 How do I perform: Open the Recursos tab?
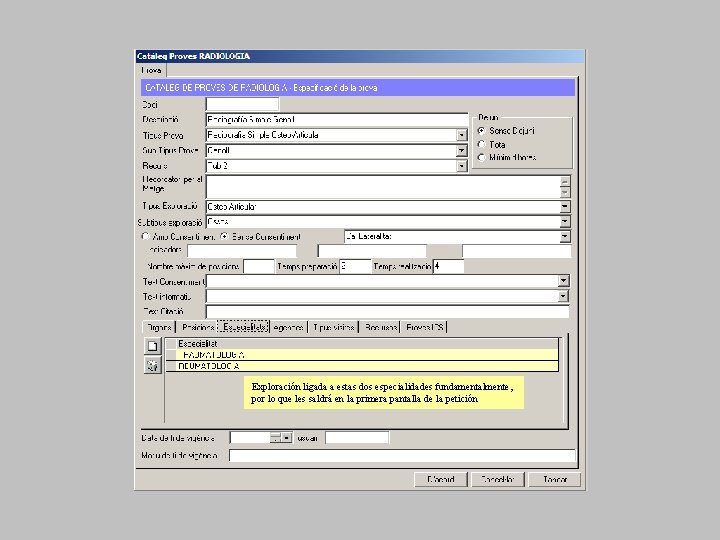pos(380,327)
